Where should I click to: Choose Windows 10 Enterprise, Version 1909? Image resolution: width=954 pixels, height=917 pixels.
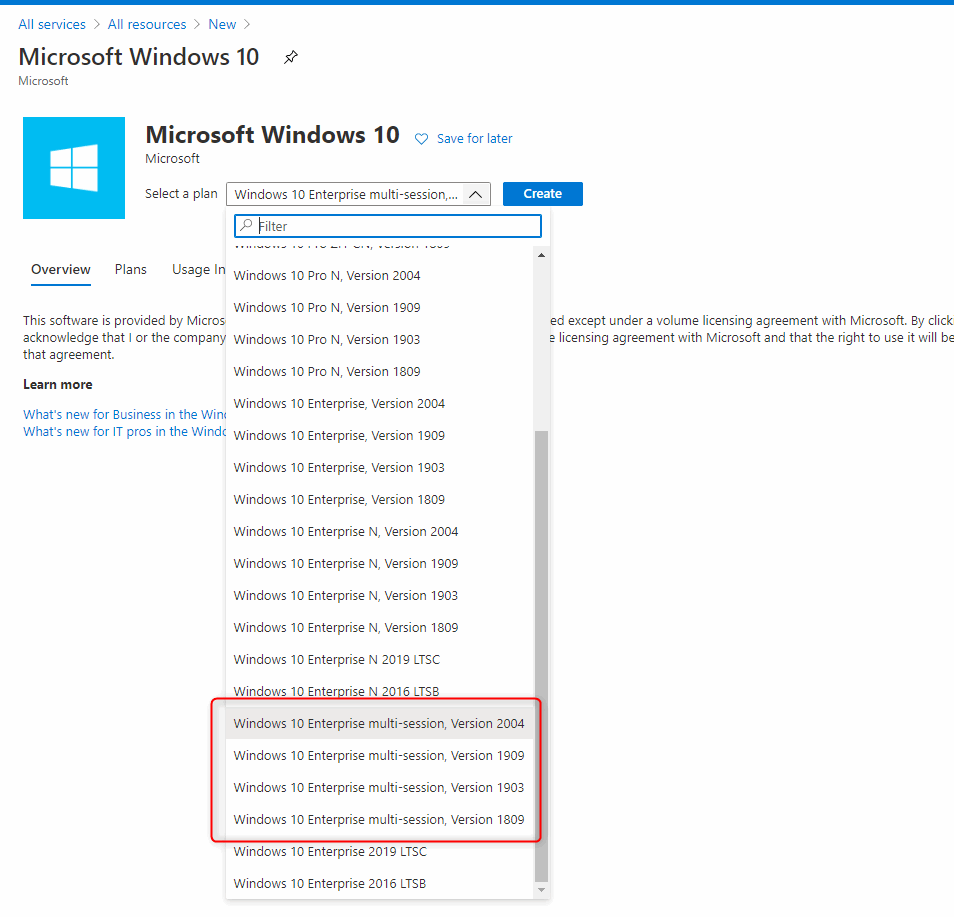tap(380, 436)
